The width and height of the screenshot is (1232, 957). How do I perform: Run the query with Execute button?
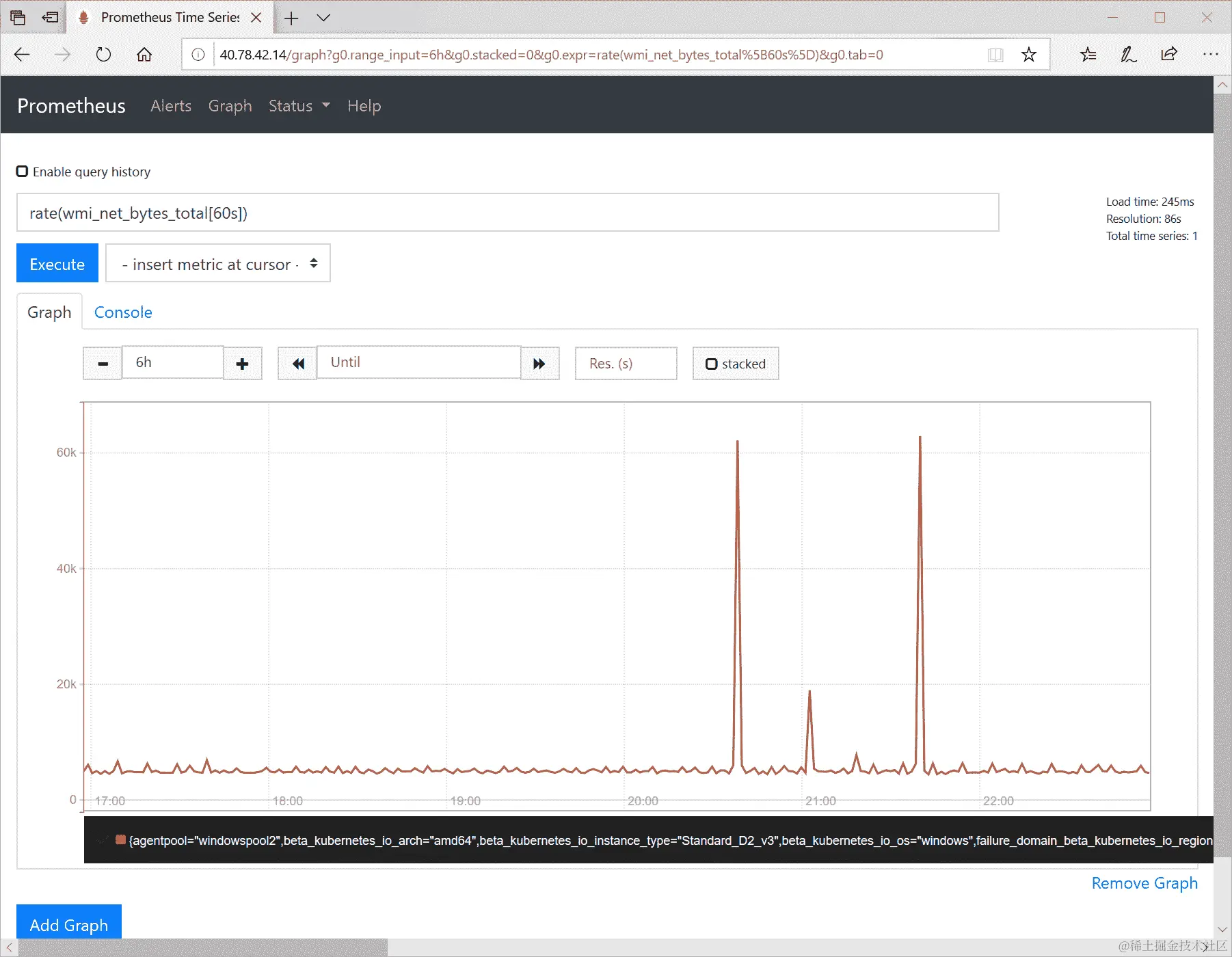(x=57, y=263)
